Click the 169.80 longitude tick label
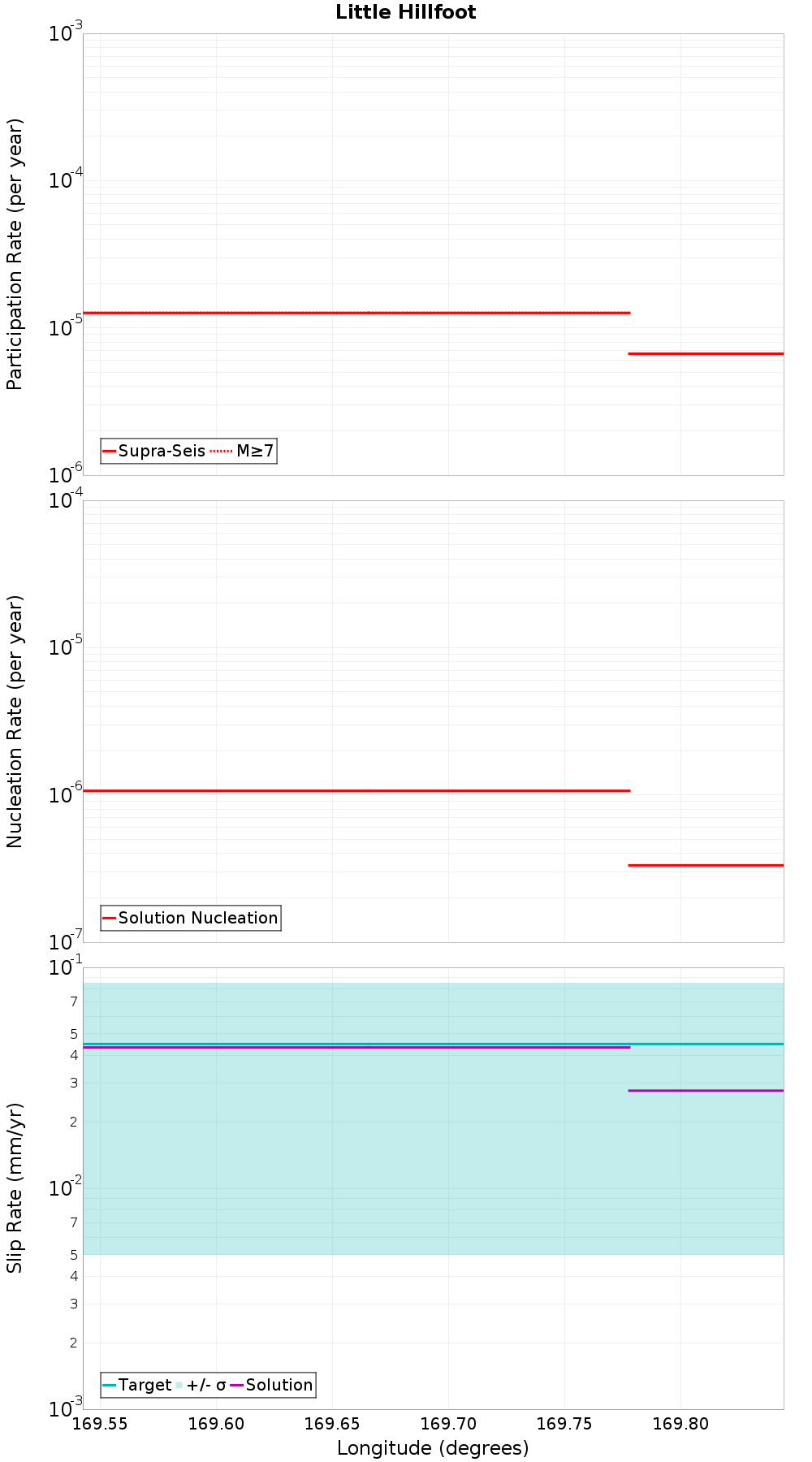Image resolution: width=812 pixels, height=1462 pixels. coord(680,1424)
